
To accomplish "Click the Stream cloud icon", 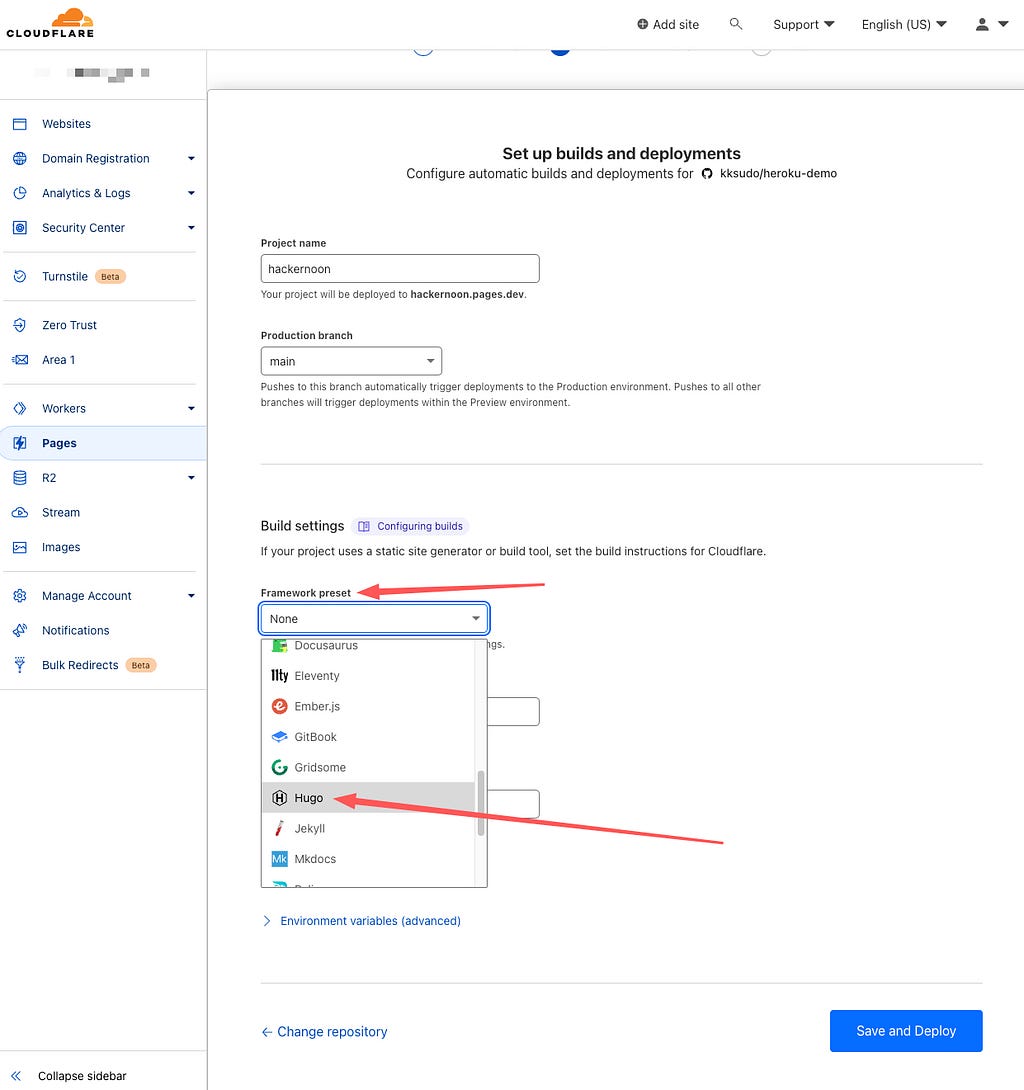I will click(x=19, y=513).
